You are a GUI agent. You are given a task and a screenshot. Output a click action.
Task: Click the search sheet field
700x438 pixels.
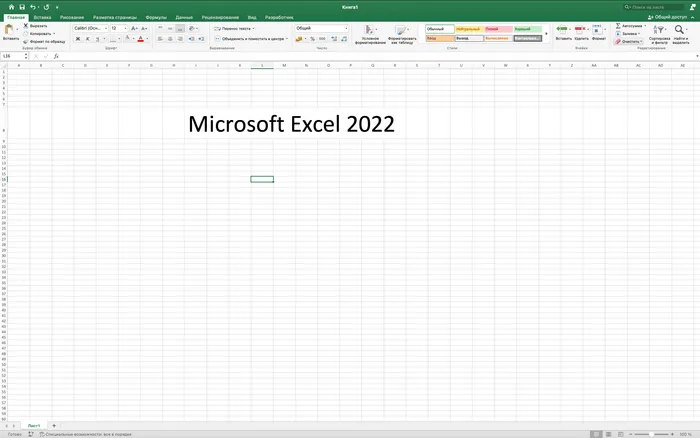654,7
